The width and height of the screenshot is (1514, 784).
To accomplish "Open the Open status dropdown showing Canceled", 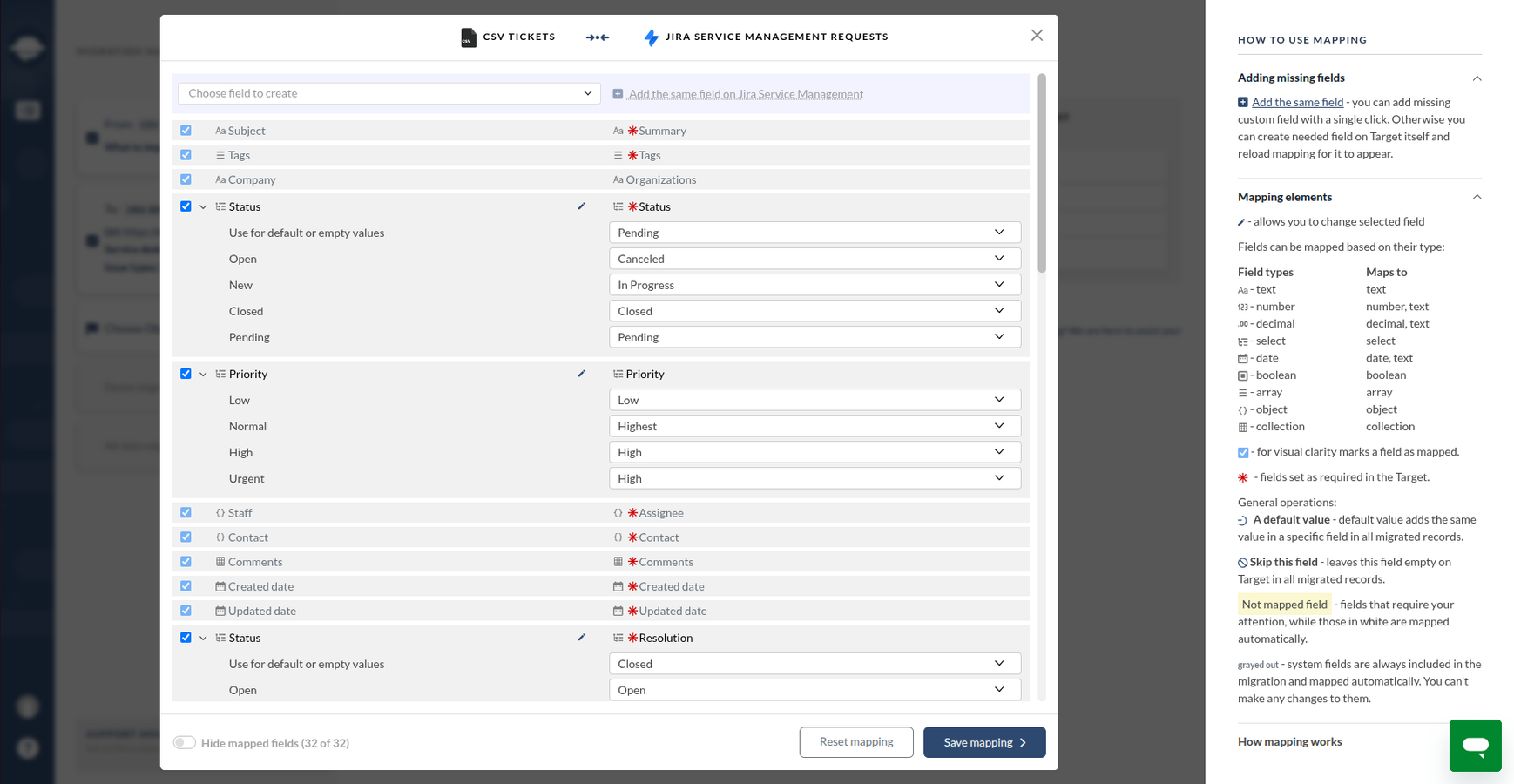I will [x=814, y=259].
